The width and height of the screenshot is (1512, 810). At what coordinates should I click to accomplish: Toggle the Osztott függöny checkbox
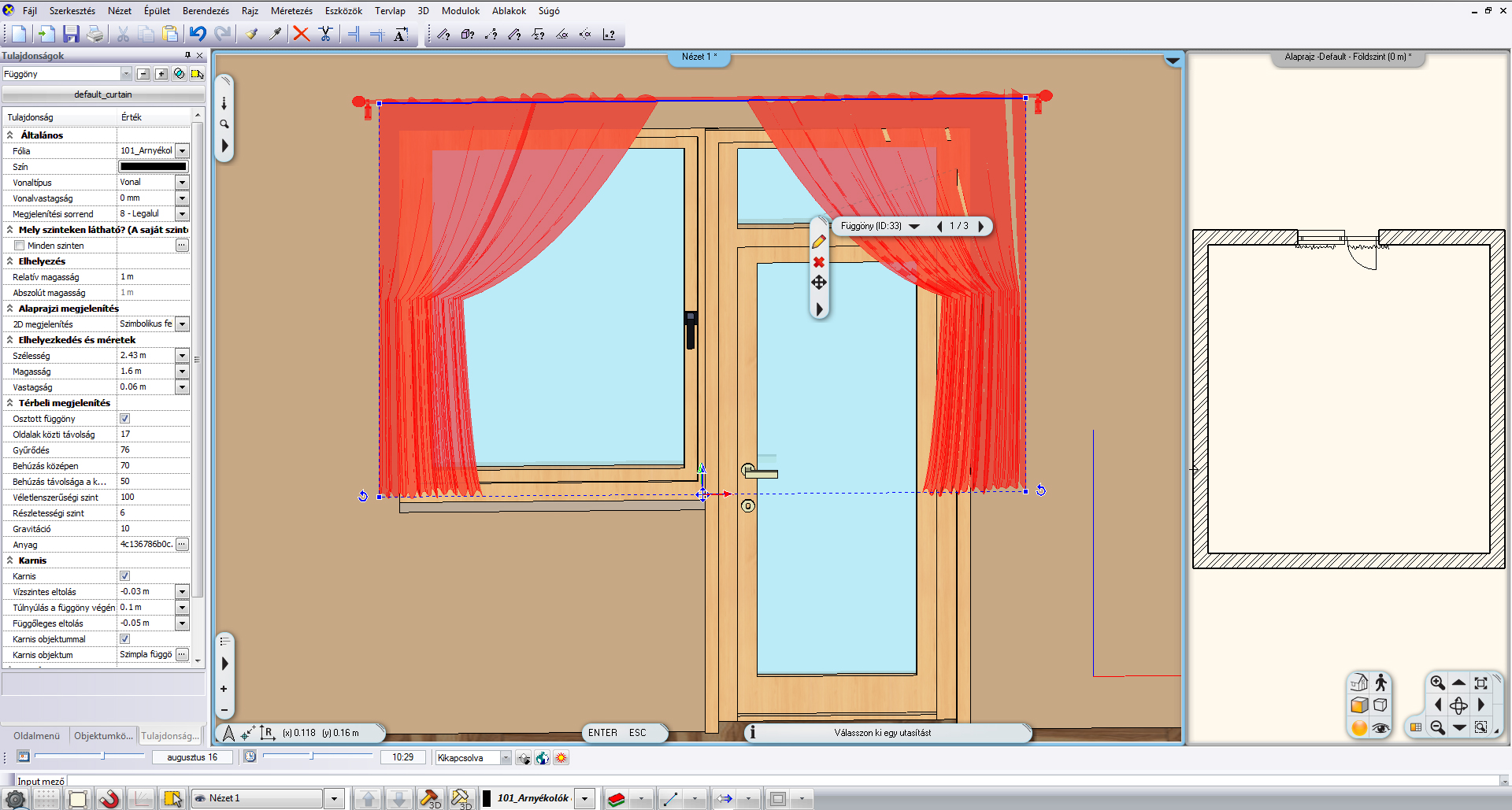click(x=124, y=419)
